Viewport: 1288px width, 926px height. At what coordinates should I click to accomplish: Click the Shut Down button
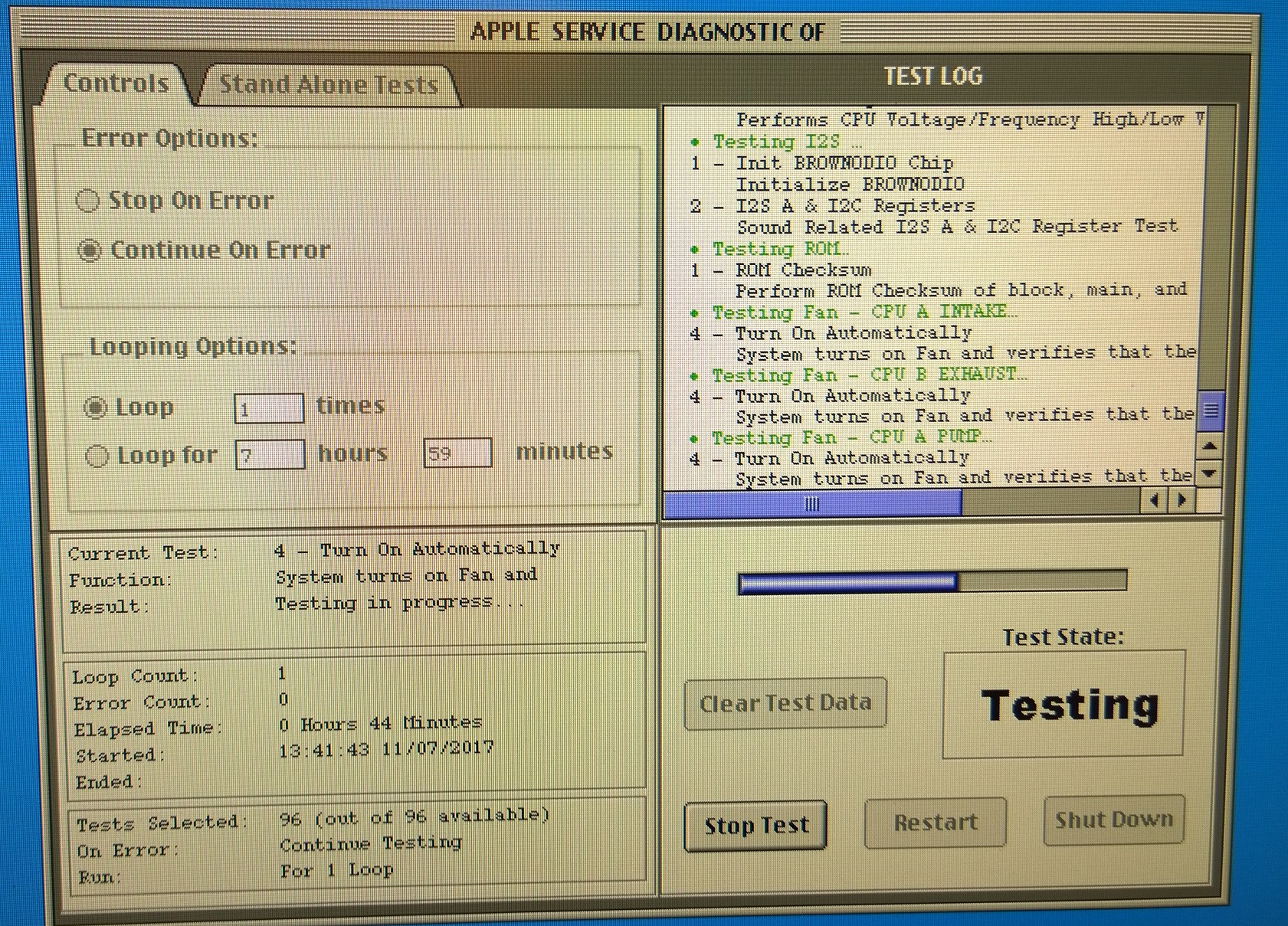1114,820
